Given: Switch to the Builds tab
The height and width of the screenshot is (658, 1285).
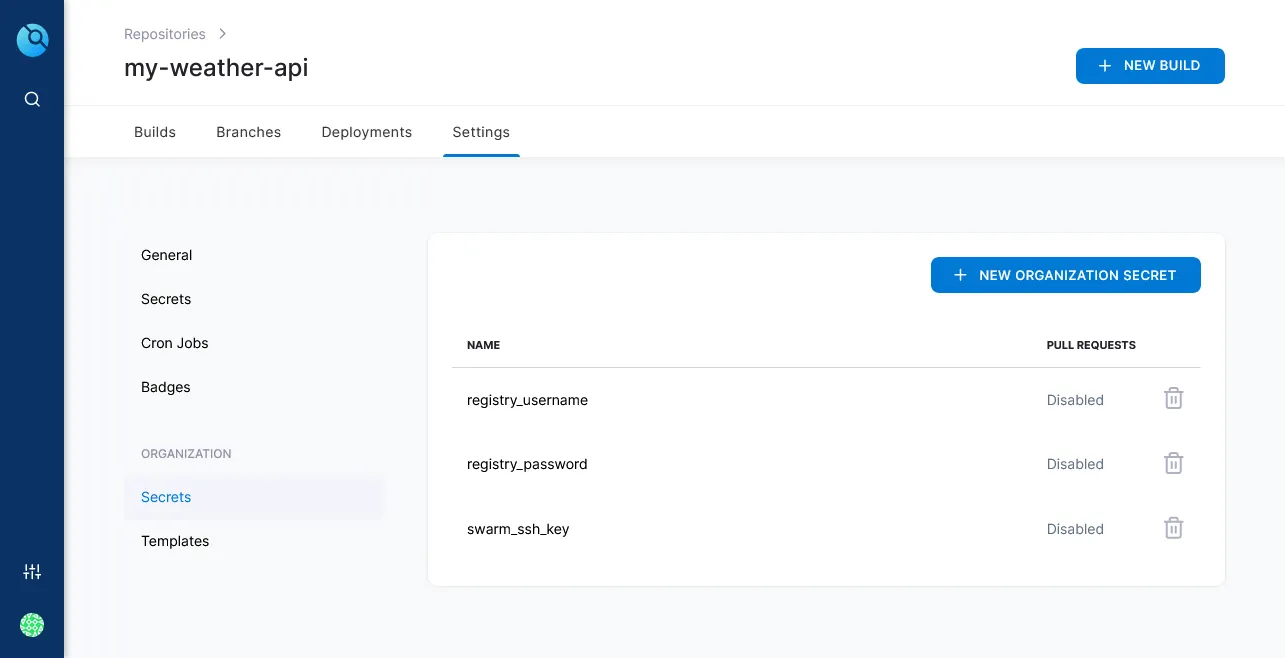Looking at the screenshot, I should 155,132.
